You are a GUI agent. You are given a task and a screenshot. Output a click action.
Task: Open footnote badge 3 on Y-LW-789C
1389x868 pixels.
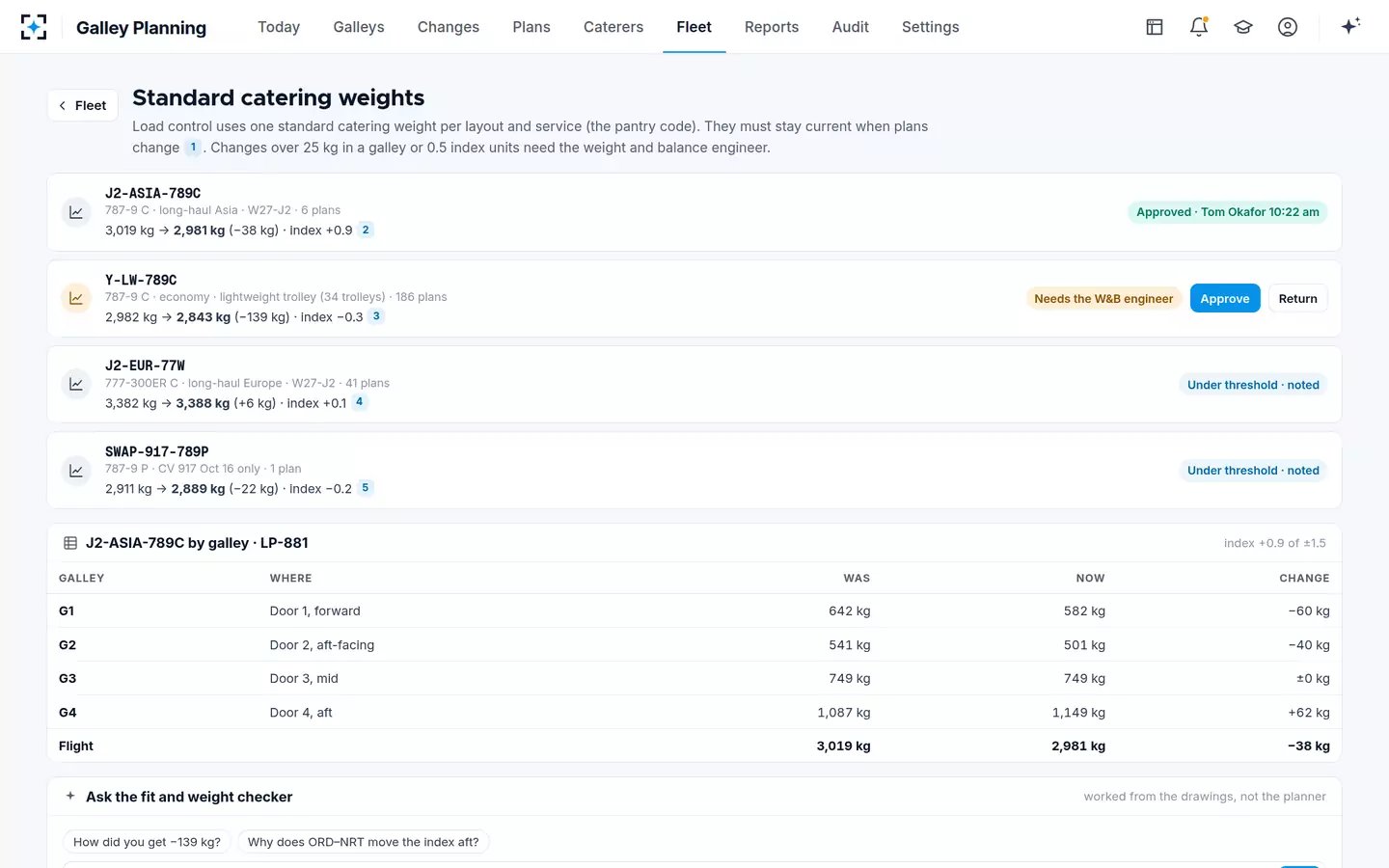(x=376, y=316)
